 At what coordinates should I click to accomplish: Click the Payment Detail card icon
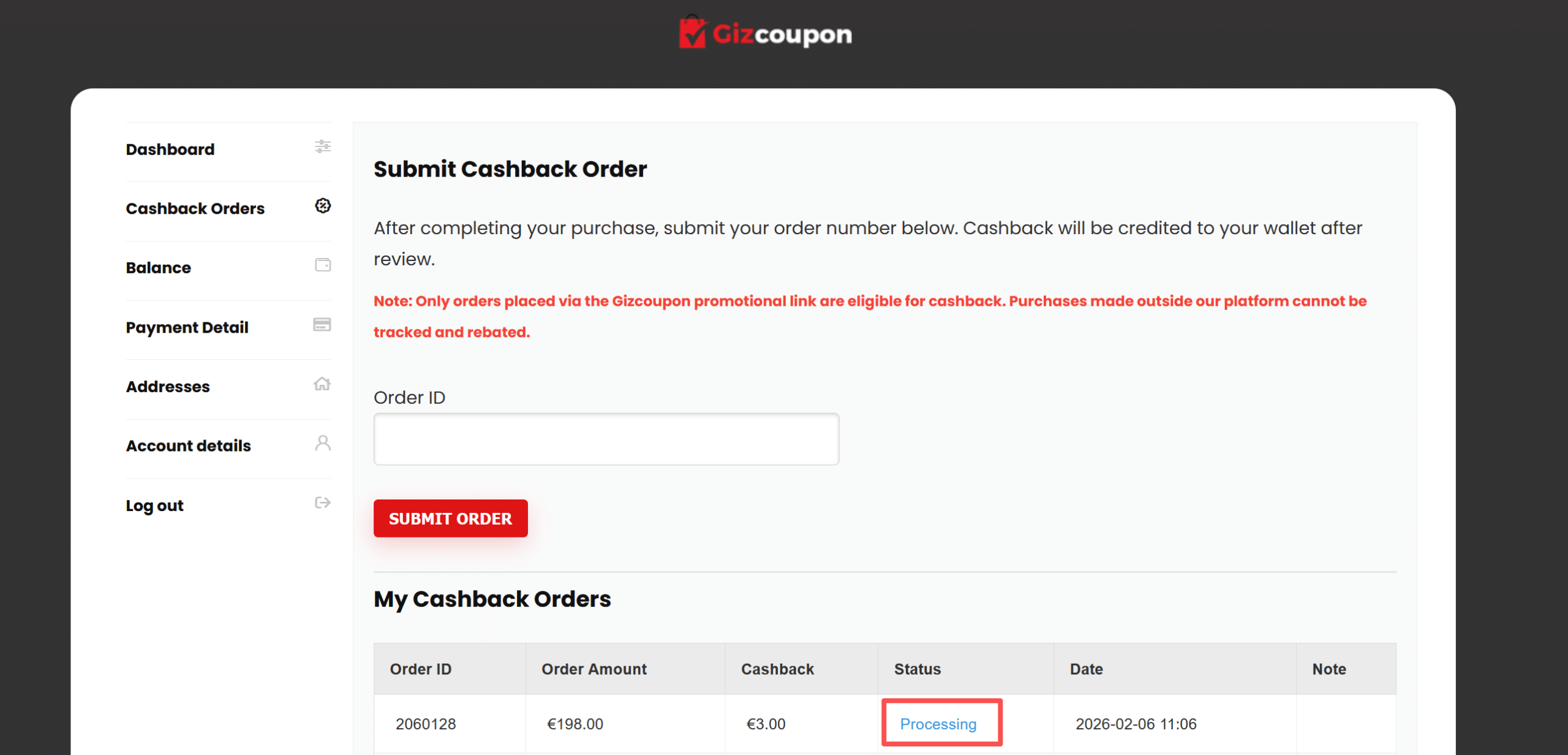pos(322,324)
